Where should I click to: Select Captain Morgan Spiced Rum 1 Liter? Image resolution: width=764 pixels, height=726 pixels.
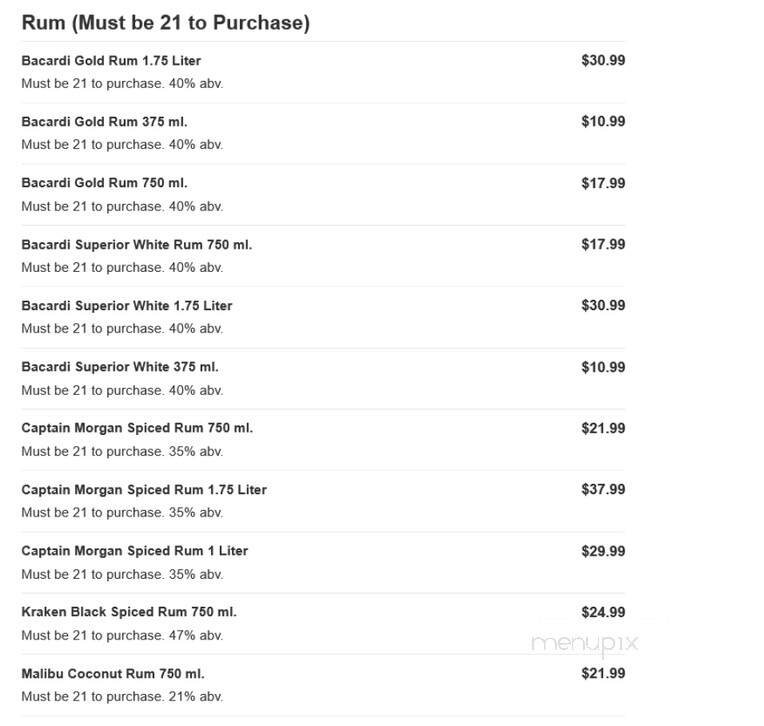tap(134, 551)
